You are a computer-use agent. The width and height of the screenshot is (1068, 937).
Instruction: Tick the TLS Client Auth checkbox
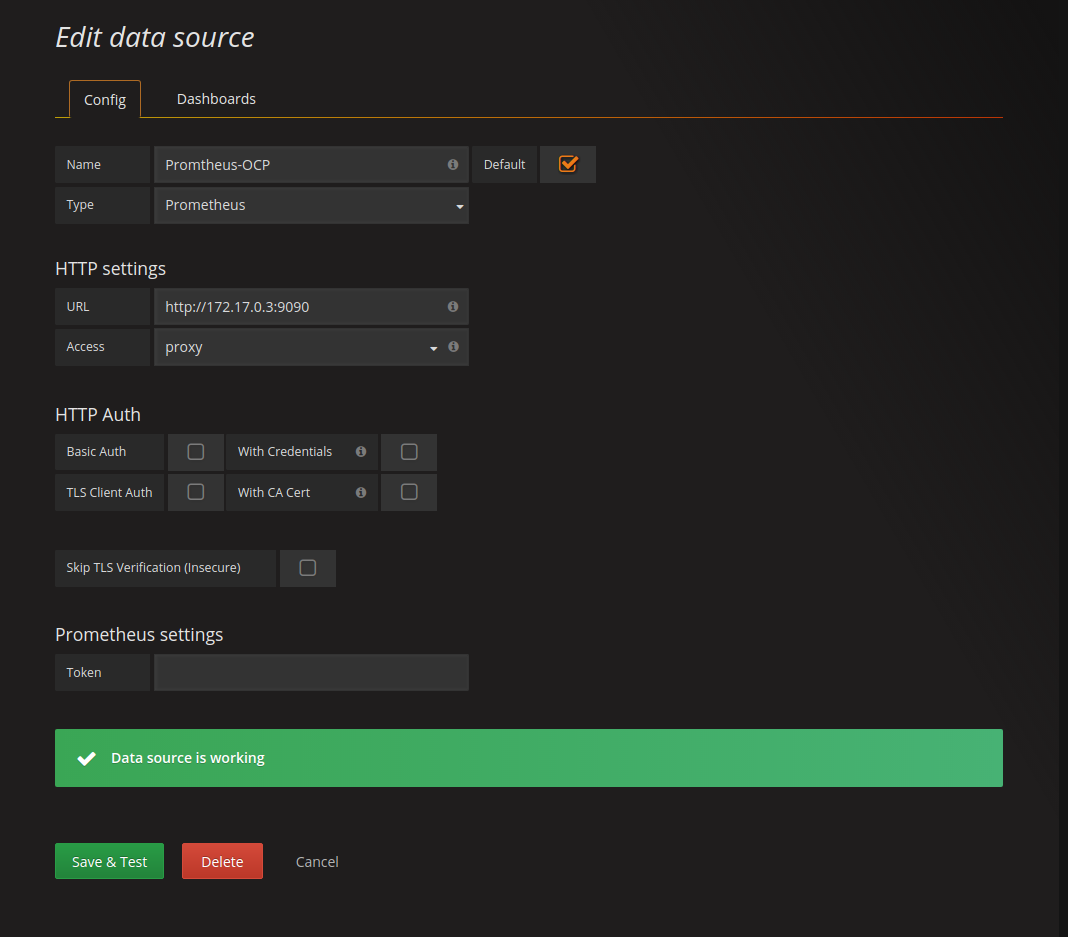pyautogui.click(x=196, y=492)
